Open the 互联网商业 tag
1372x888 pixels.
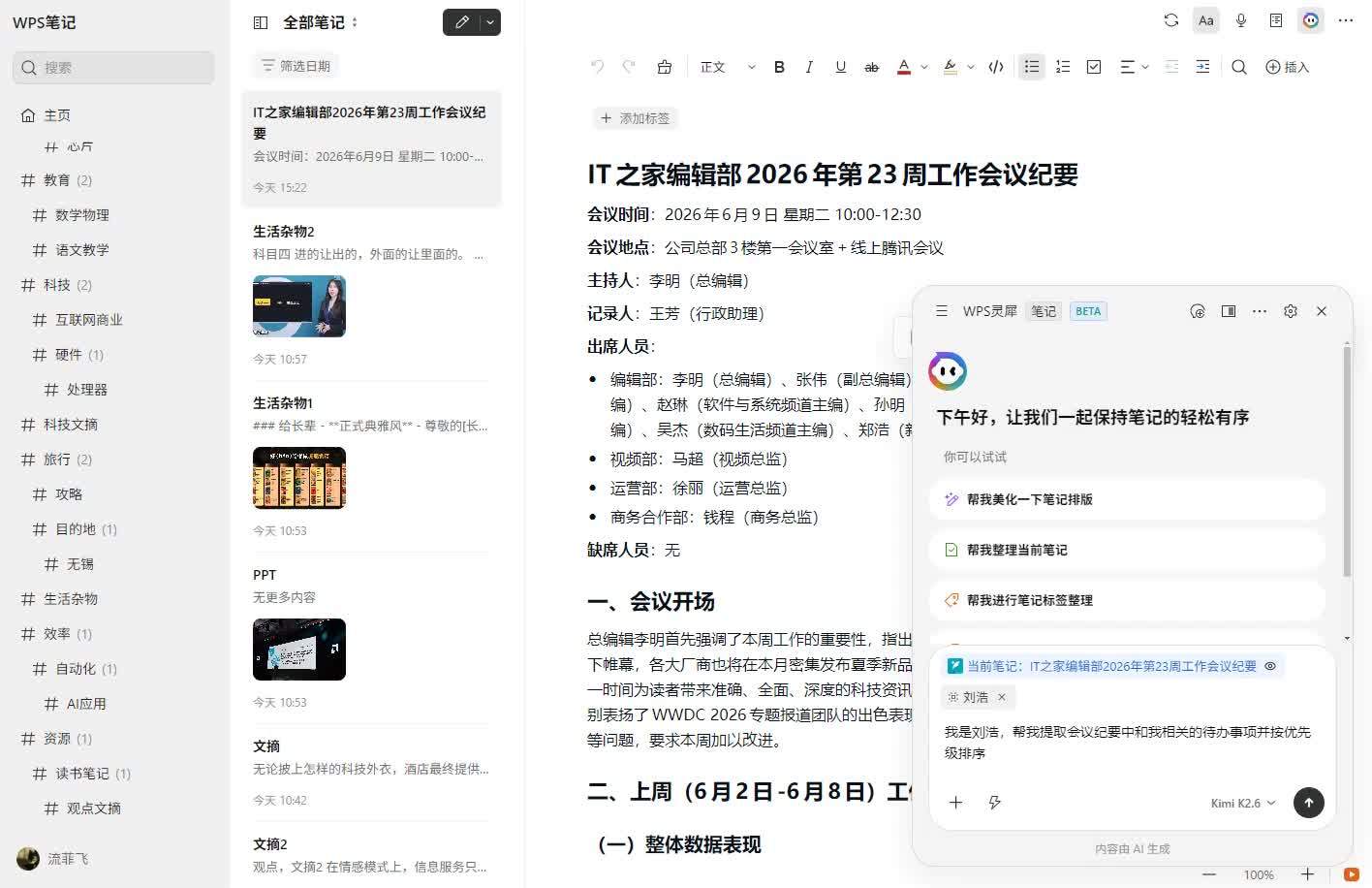88,320
